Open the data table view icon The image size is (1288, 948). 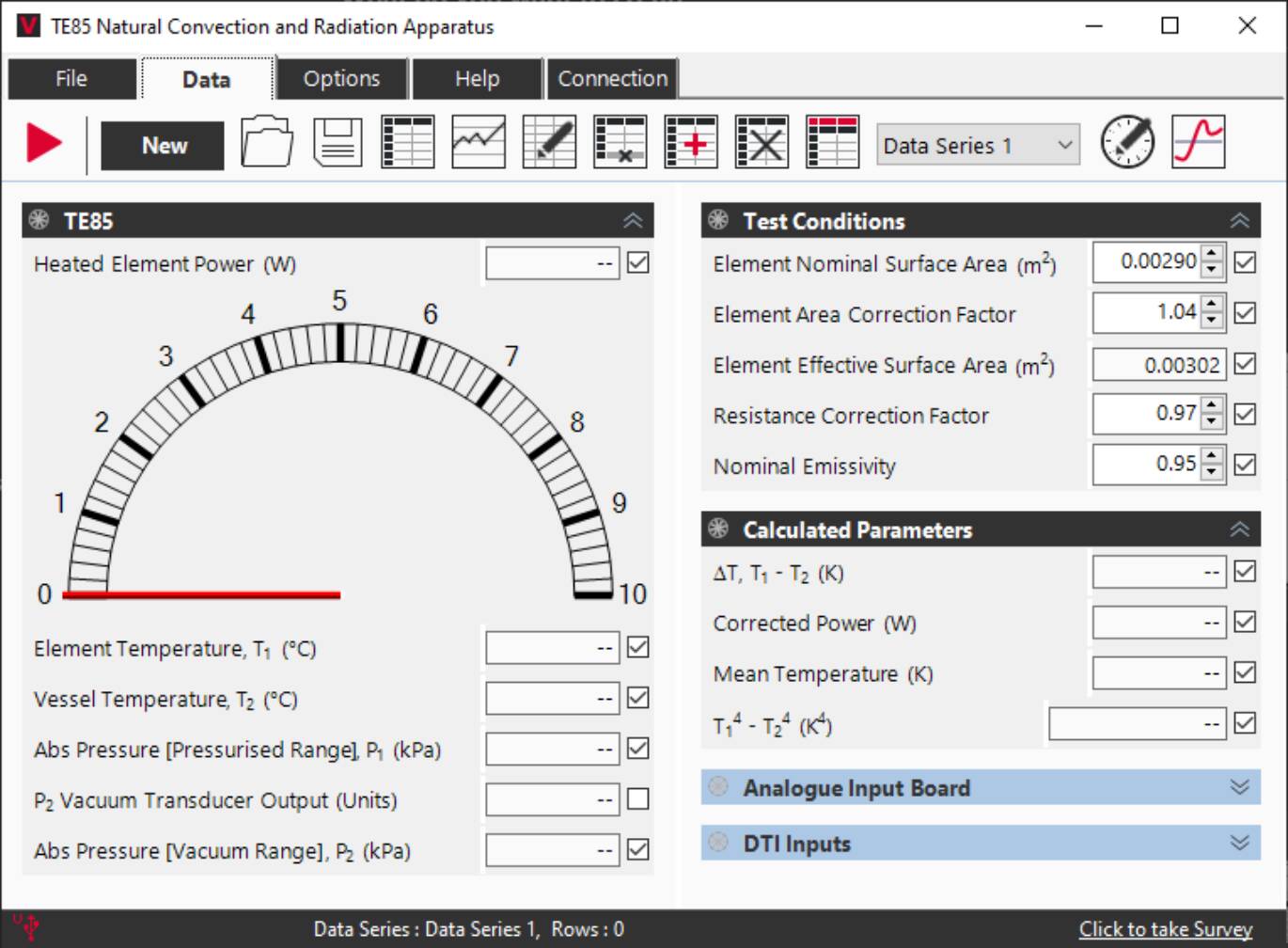pos(408,143)
